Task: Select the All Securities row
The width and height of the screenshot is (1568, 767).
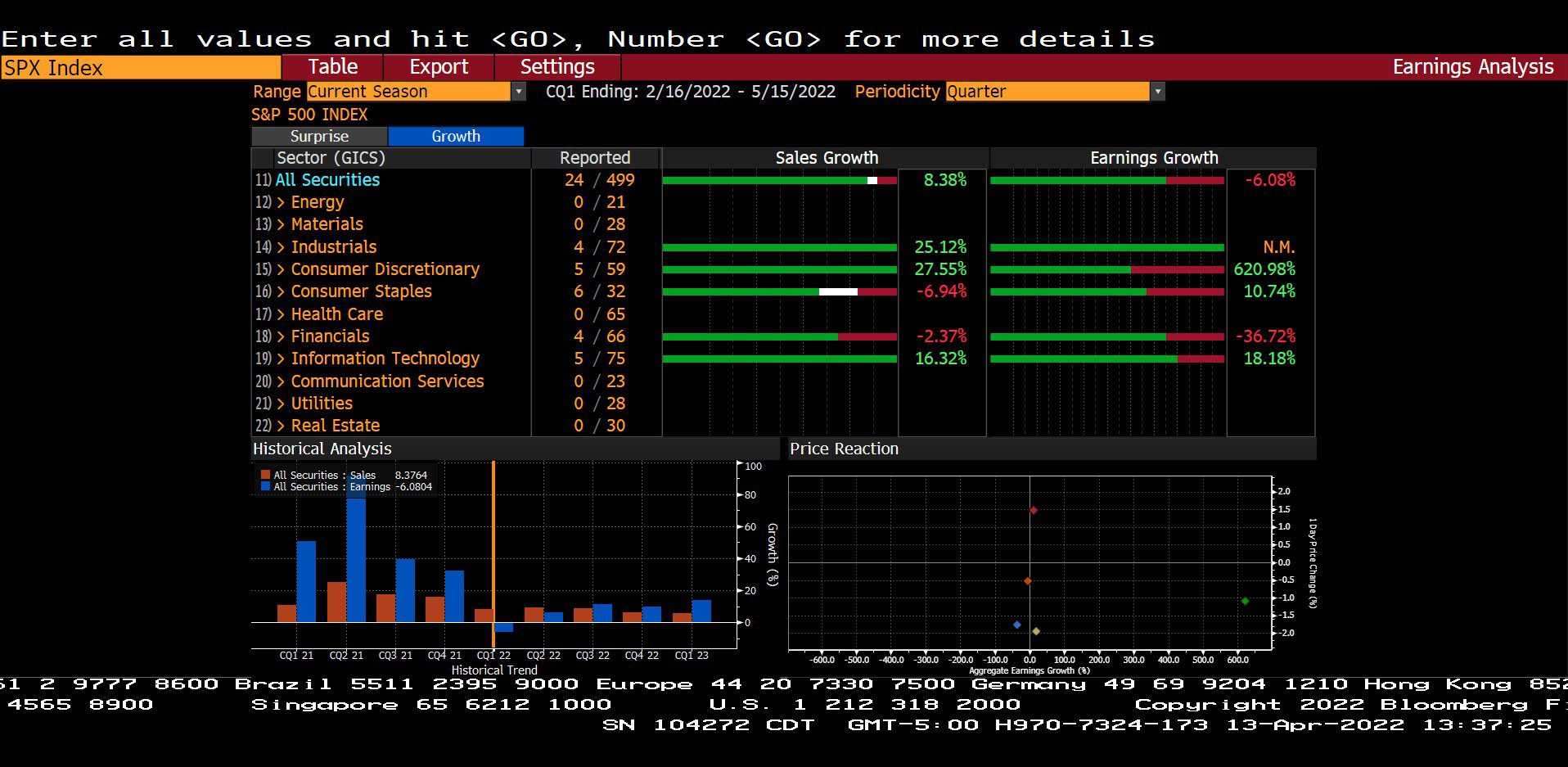Action: coord(327,180)
